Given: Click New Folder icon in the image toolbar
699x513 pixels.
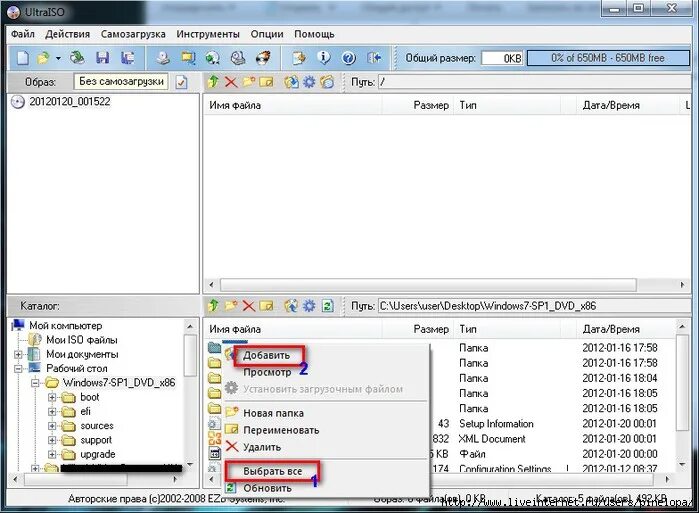Looking at the screenshot, I should [249, 82].
